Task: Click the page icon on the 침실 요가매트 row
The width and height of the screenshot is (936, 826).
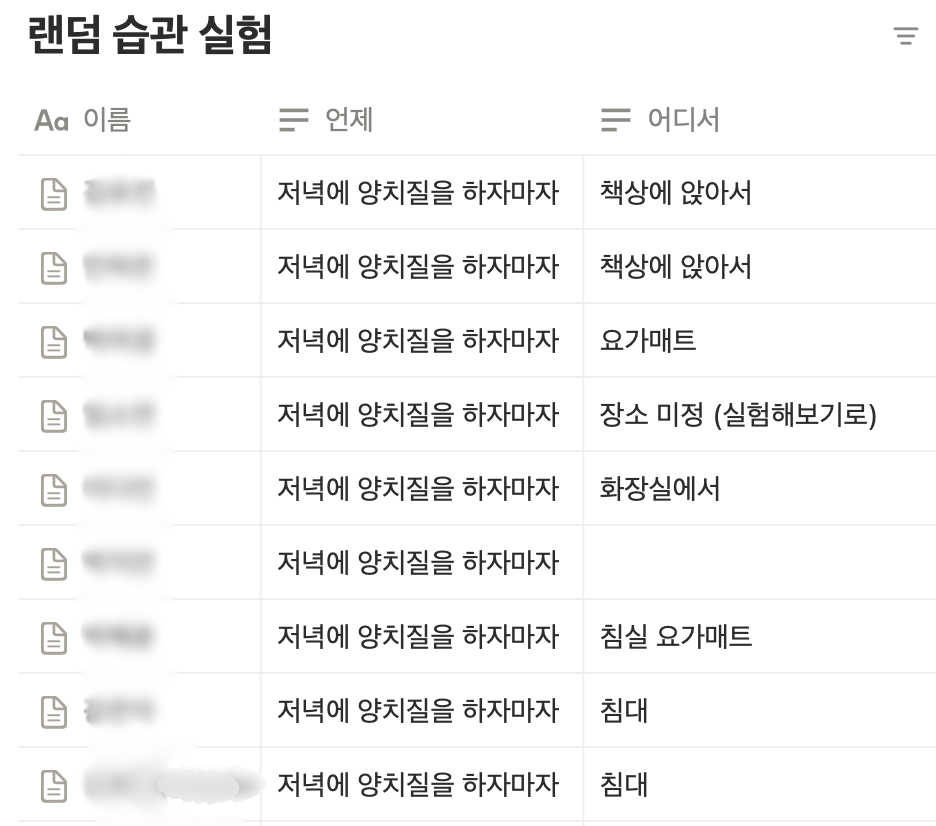Action: click(x=53, y=636)
